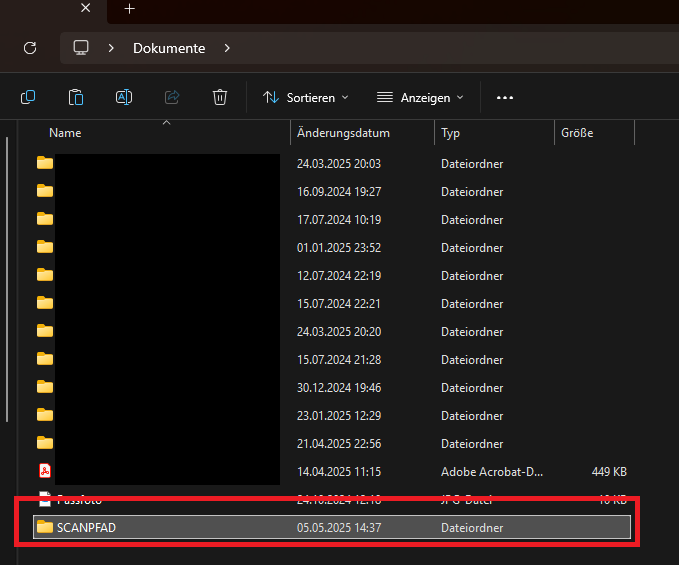Click the monitor icon in address bar

pos(81,48)
